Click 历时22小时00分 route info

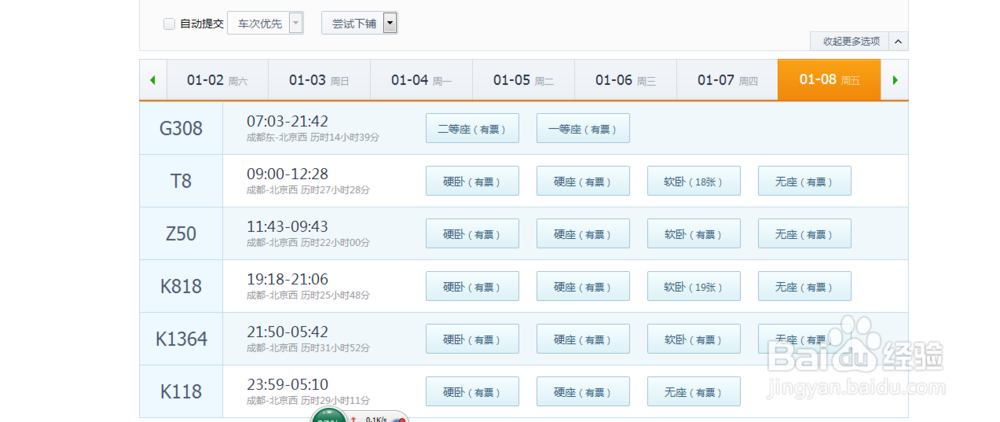335,243
